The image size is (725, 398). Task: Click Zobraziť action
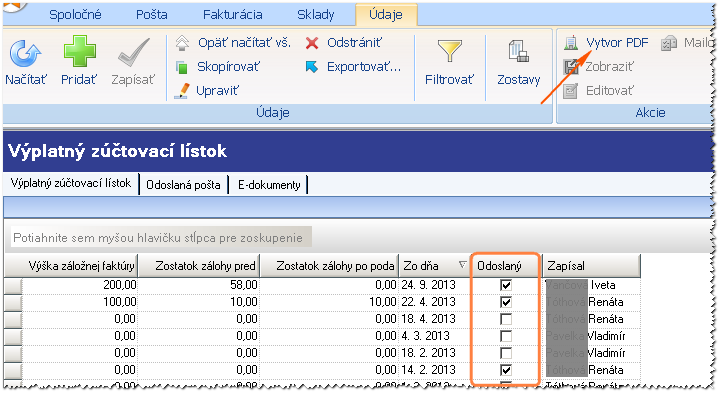598,67
